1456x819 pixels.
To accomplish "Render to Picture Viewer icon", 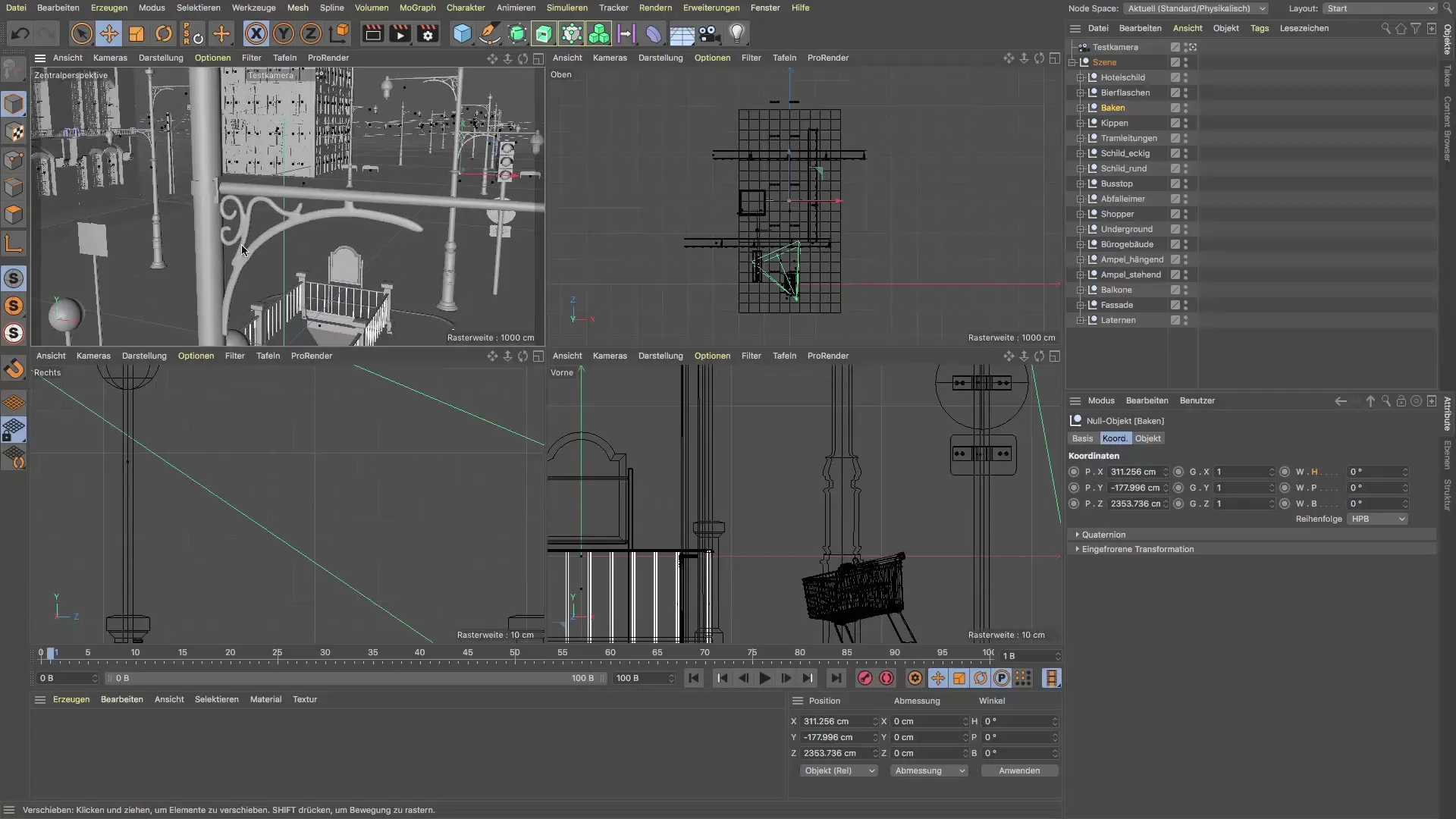I will click(x=400, y=33).
